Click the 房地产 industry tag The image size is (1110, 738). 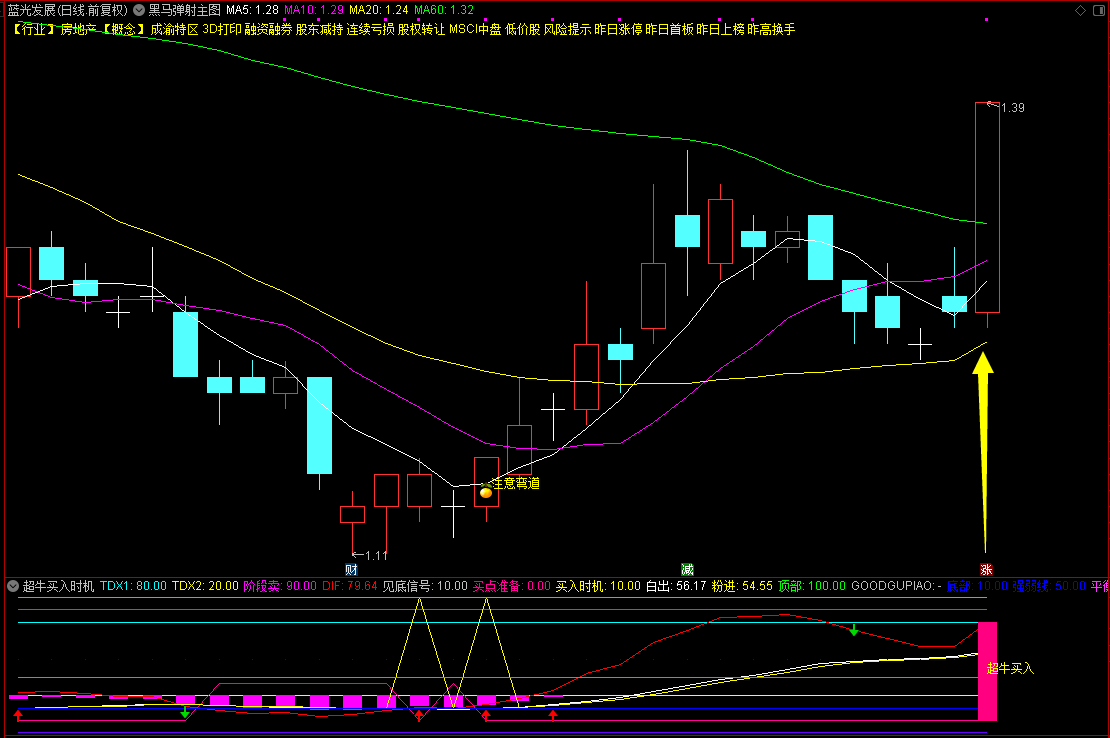[x=78, y=29]
